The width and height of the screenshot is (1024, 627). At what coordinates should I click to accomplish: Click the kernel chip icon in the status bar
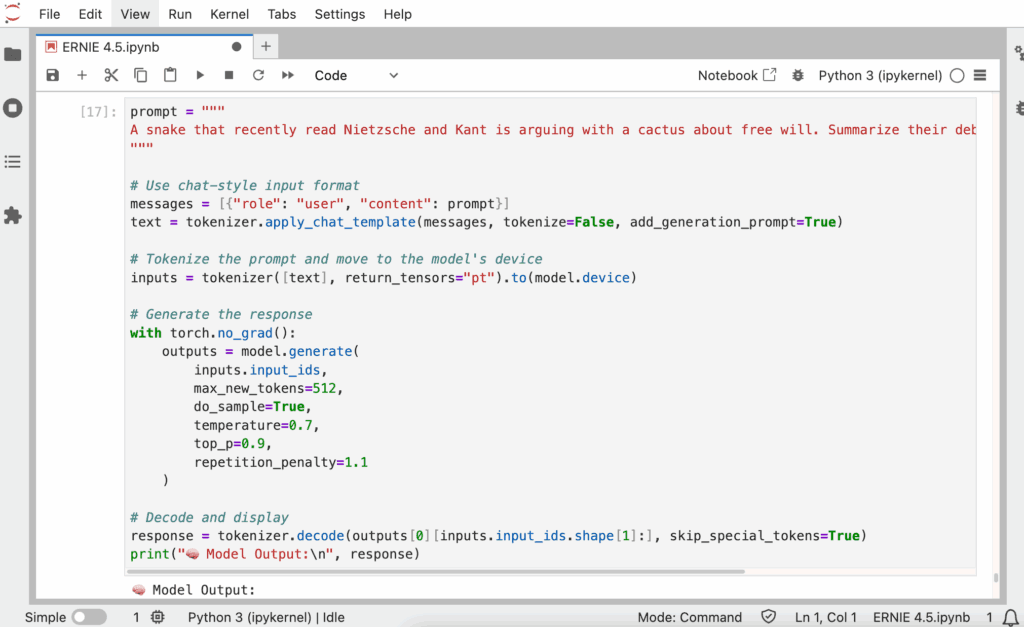tap(157, 617)
